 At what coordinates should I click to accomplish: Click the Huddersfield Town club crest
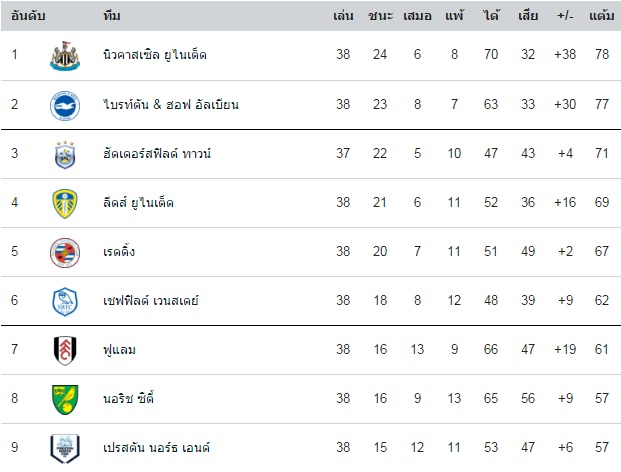coord(66,155)
